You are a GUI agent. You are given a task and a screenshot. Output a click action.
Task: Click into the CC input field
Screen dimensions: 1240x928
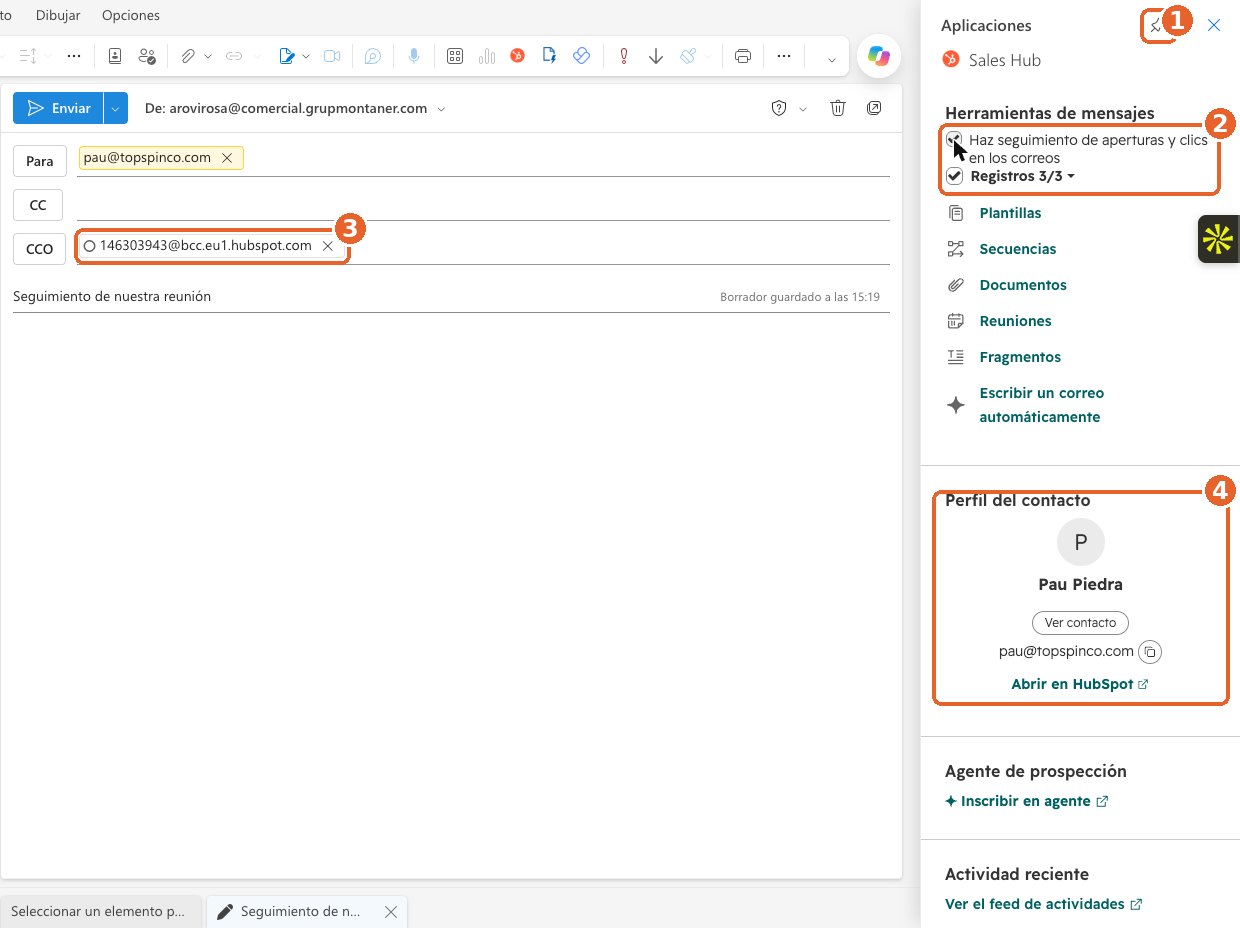tap(484, 205)
